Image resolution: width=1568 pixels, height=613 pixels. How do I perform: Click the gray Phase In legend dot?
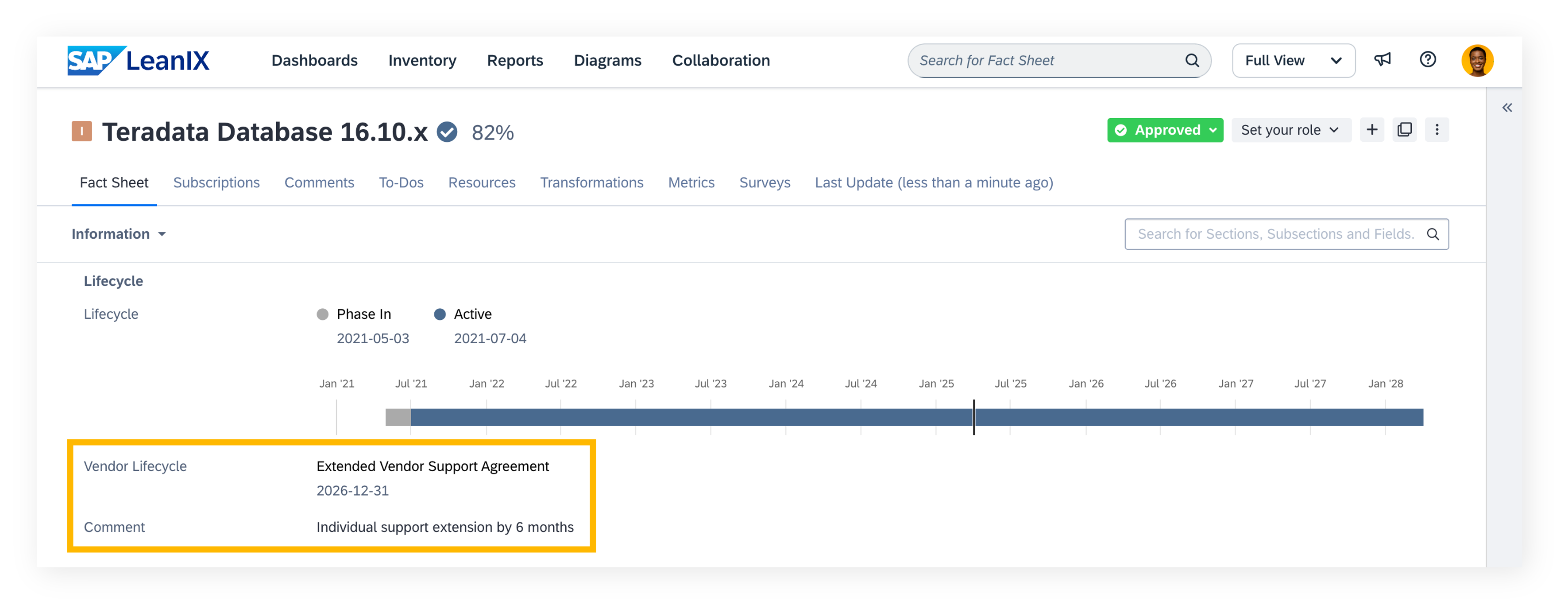pyautogui.click(x=323, y=314)
